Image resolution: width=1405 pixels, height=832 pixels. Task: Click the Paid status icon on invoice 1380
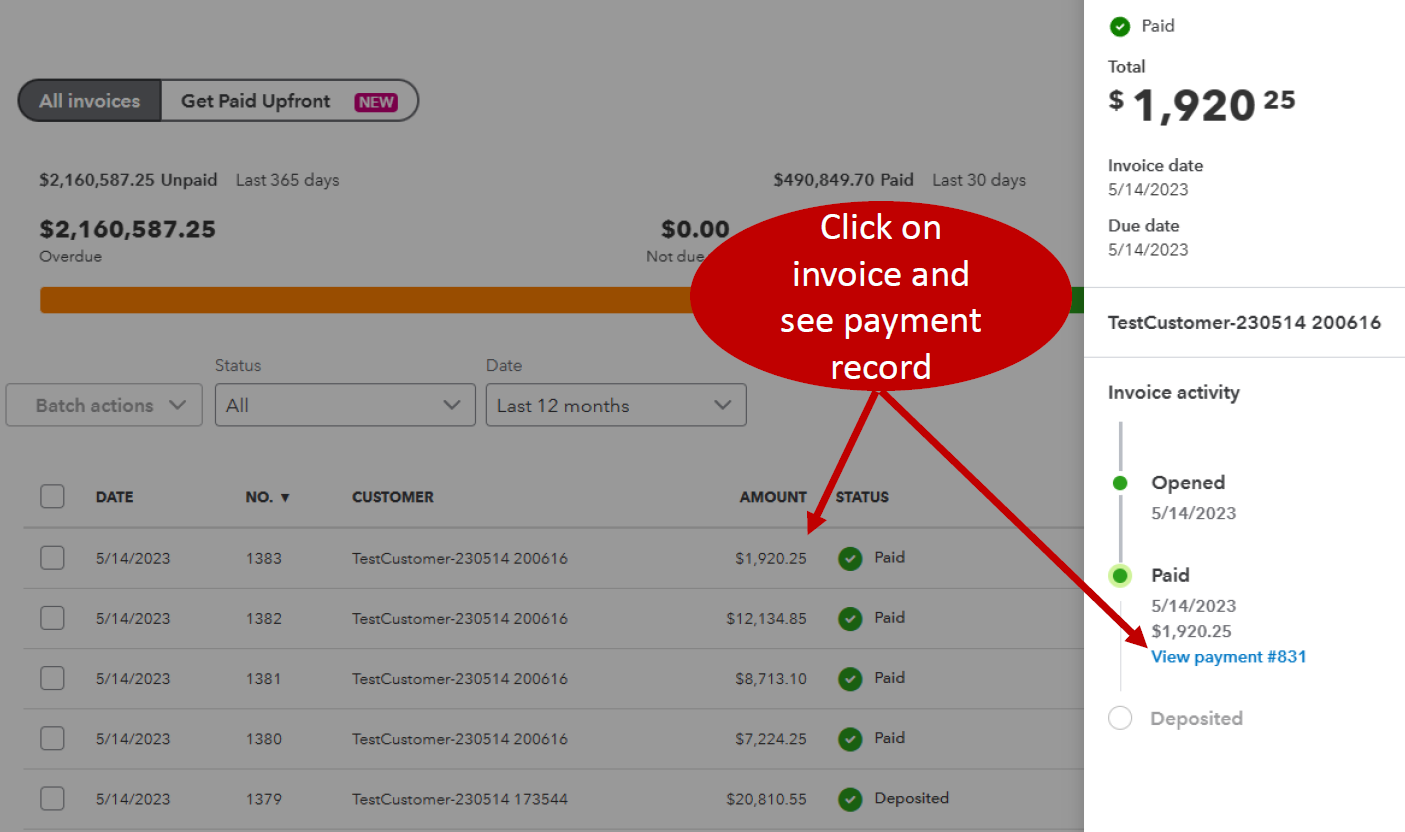(x=849, y=738)
